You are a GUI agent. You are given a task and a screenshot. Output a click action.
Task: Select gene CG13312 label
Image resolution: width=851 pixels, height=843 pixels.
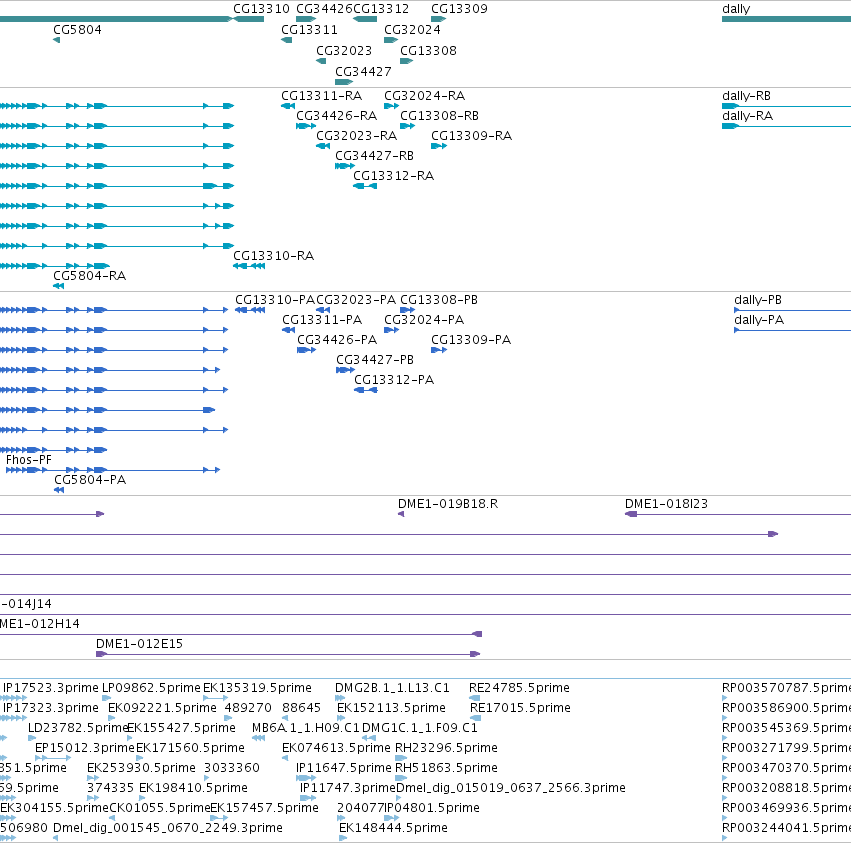coord(381,9)
